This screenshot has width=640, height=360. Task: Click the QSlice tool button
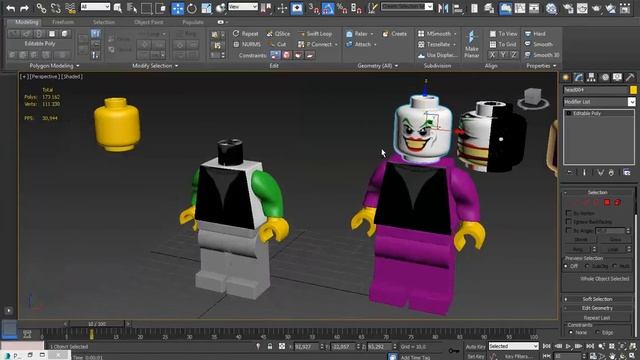tap(278, 34)
